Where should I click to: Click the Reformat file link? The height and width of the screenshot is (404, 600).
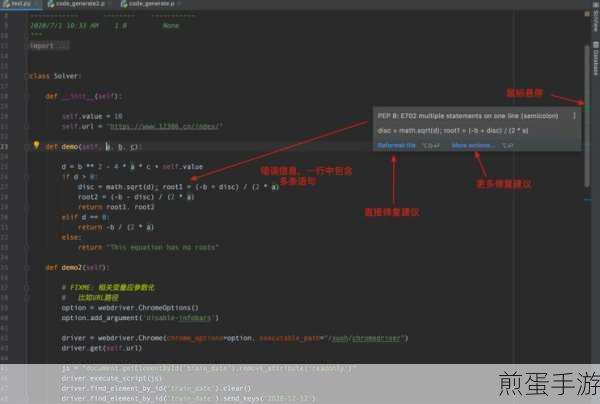coord(396,145)
